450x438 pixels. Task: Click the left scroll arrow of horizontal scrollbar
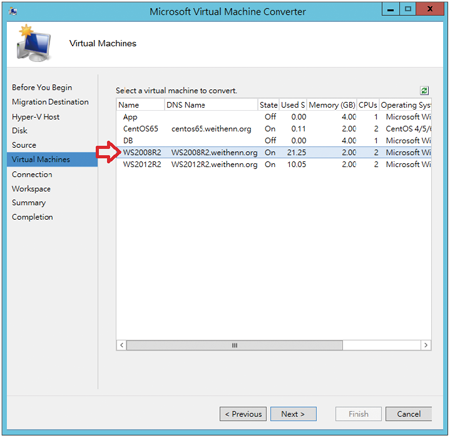tap(122, 345)
